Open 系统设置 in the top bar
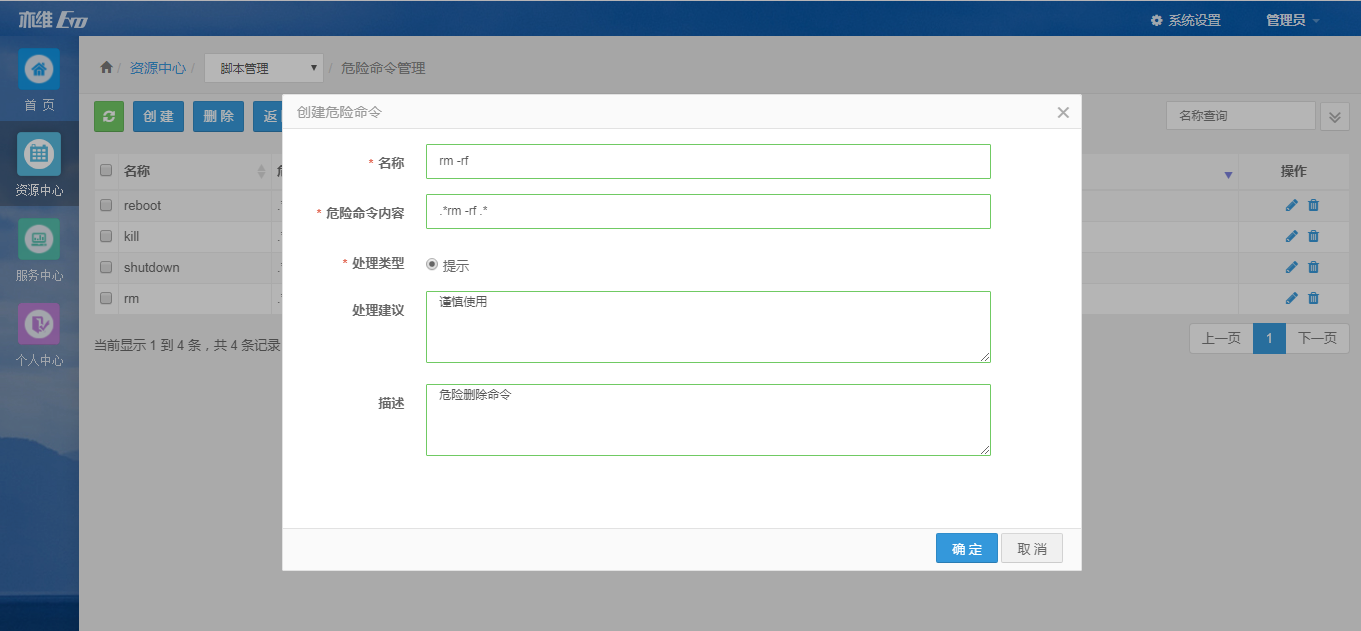 [1186, 20]
